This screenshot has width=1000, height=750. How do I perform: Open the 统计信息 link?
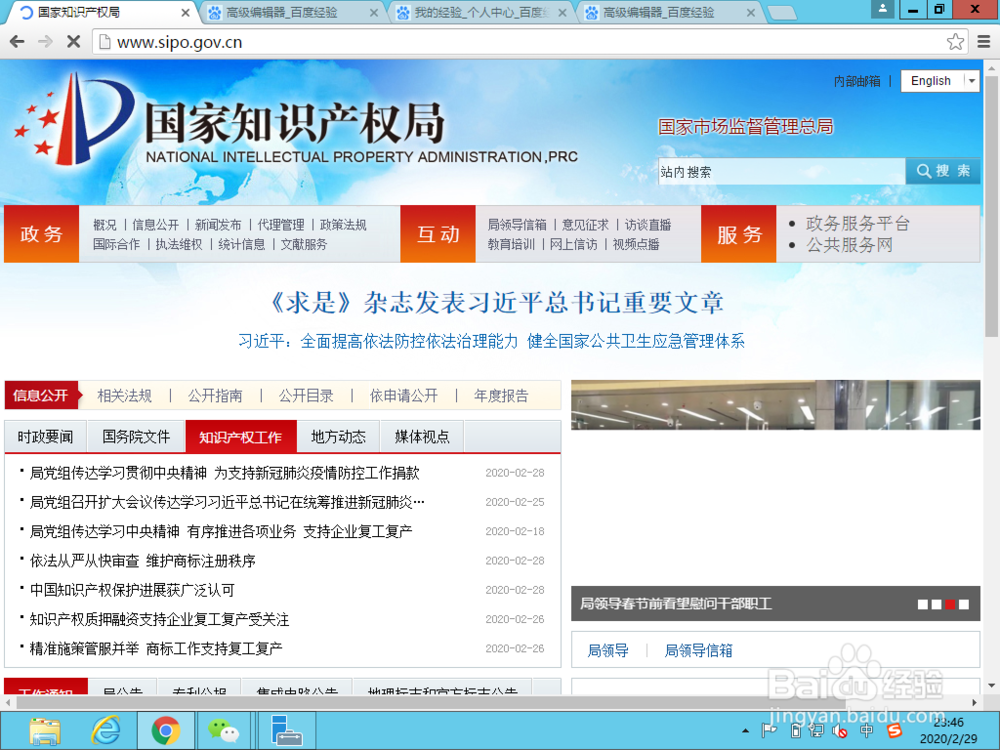pos(242,244)
